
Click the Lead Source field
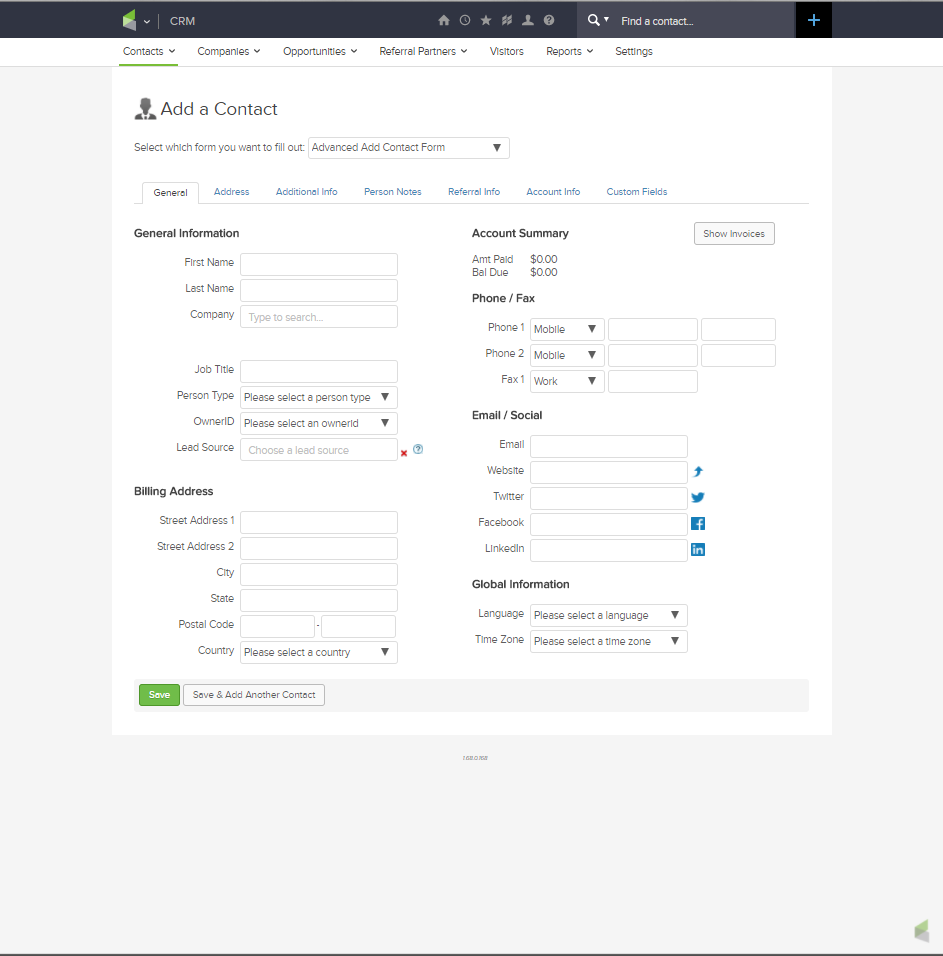pos(319,450)
